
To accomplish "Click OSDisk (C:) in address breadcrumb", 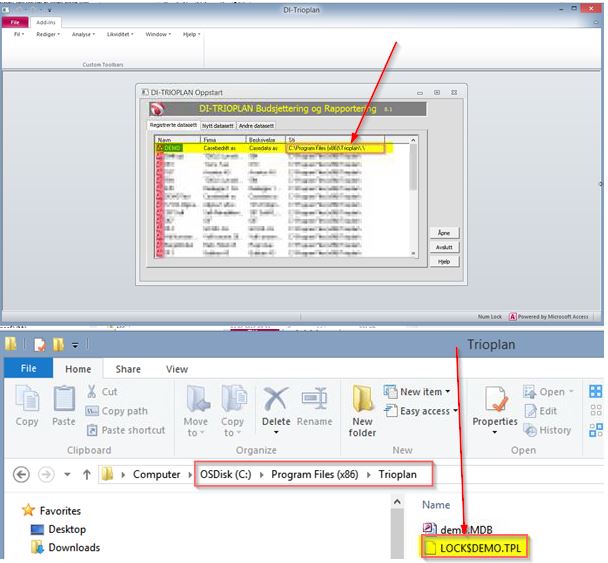I will click(226, 474).
